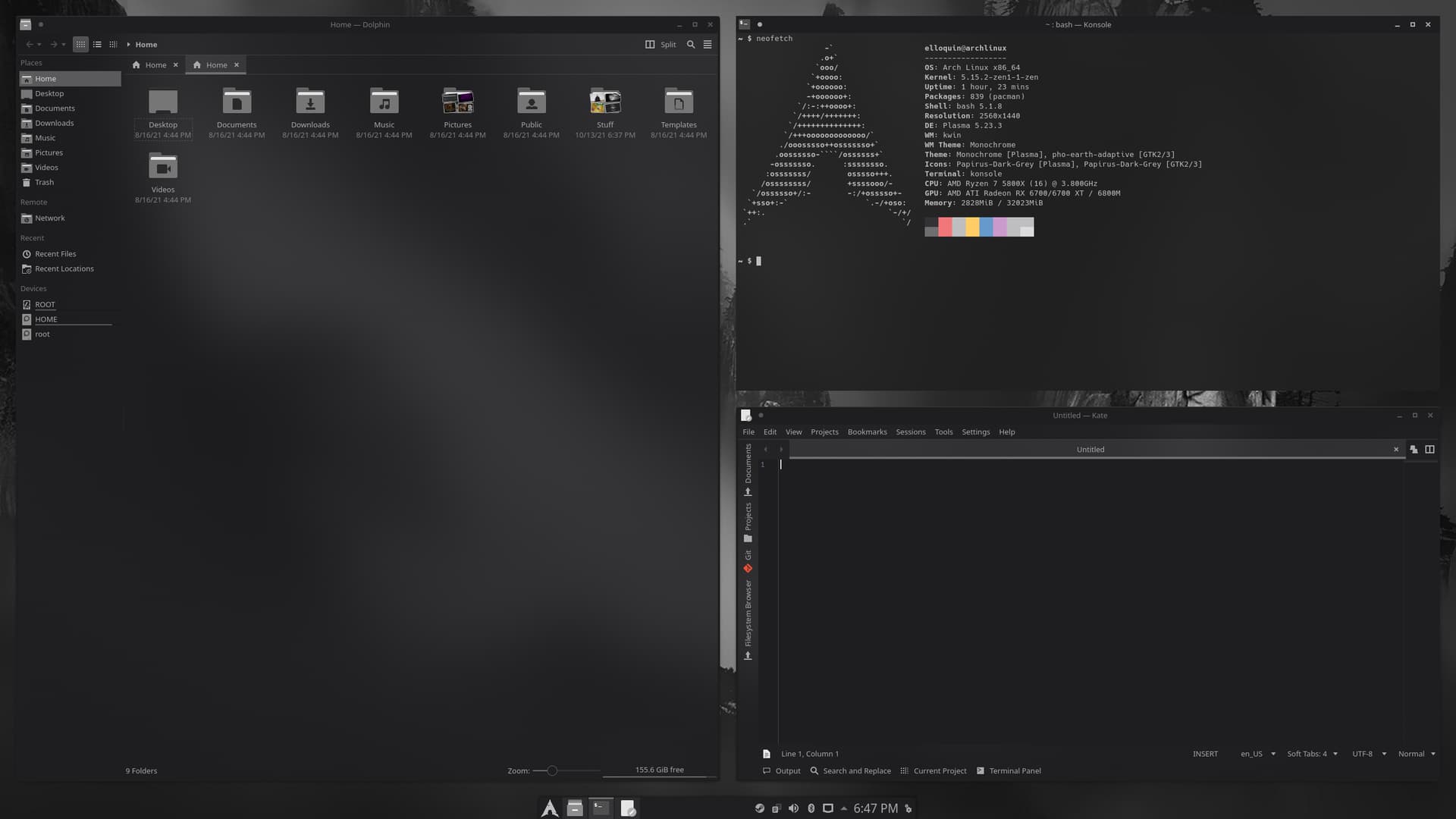
Task: Select lowercase root device in Dolphin sidebar
Action: [x=70, y=334]
